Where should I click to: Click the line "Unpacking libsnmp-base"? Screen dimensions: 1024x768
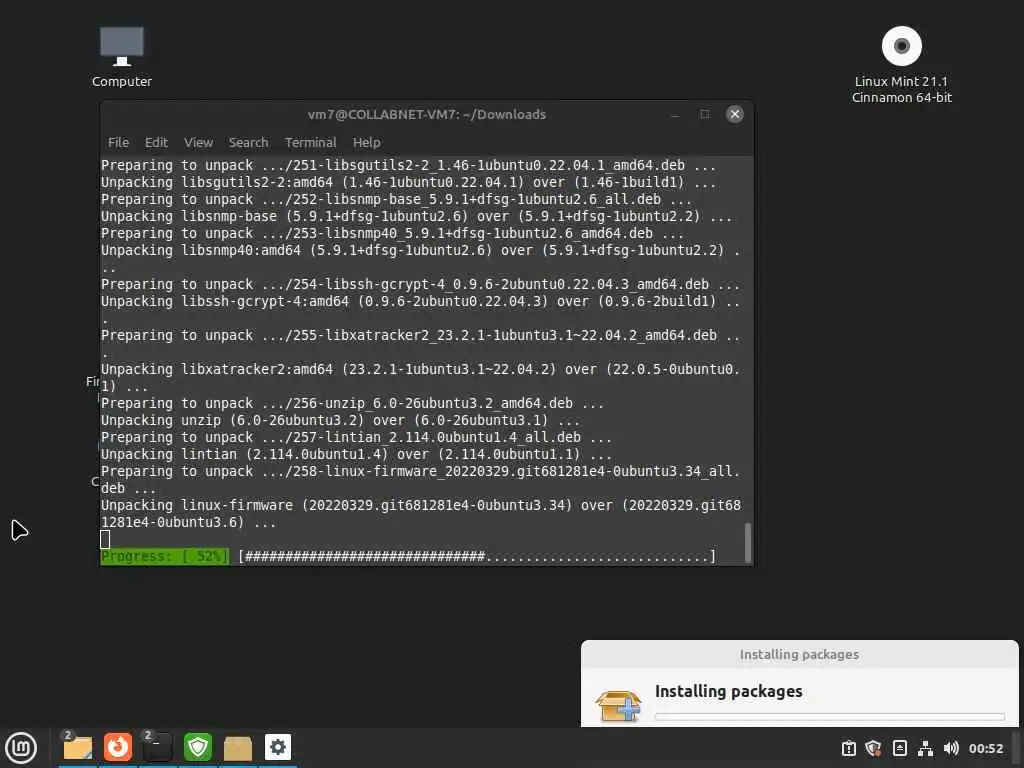(x=417, y=216)
